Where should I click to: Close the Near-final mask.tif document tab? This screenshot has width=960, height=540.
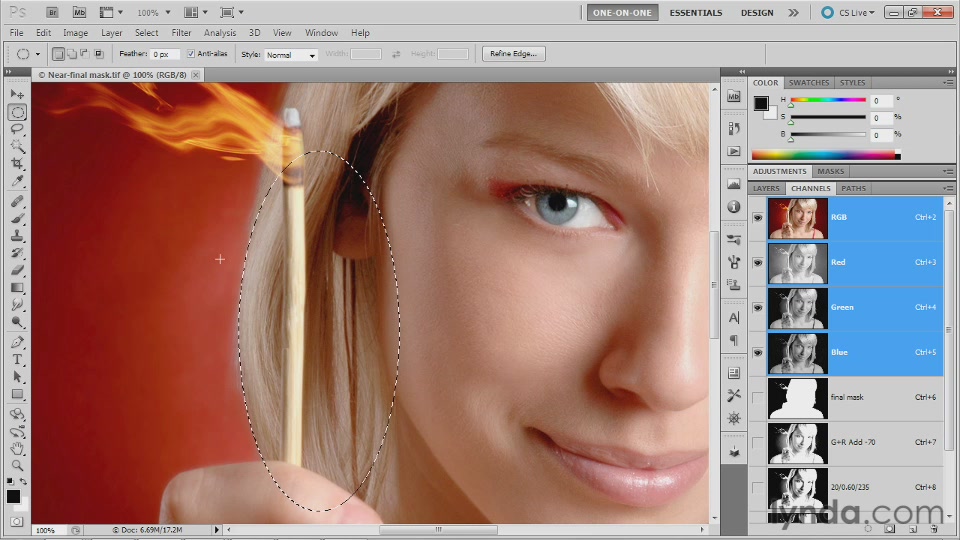click(x=195, y=75)
